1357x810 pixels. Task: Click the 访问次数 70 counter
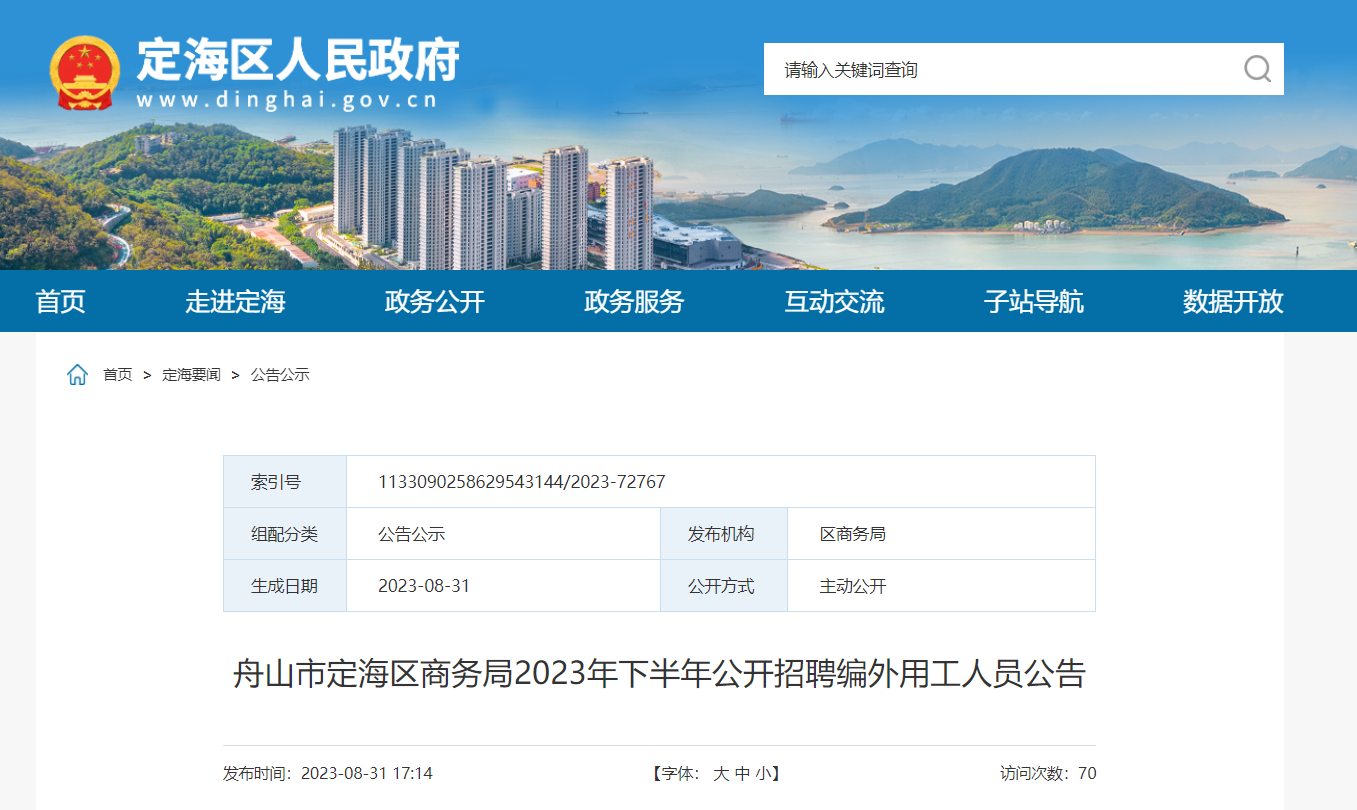pyautogui.click(x=1048, y=774)
